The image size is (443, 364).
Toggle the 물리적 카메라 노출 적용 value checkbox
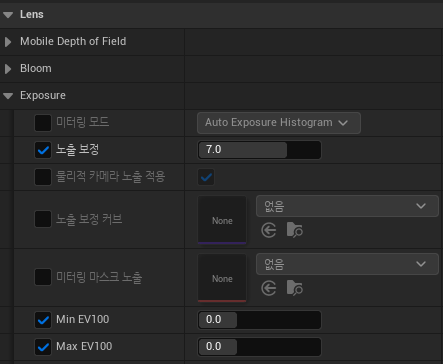[206, 177]
